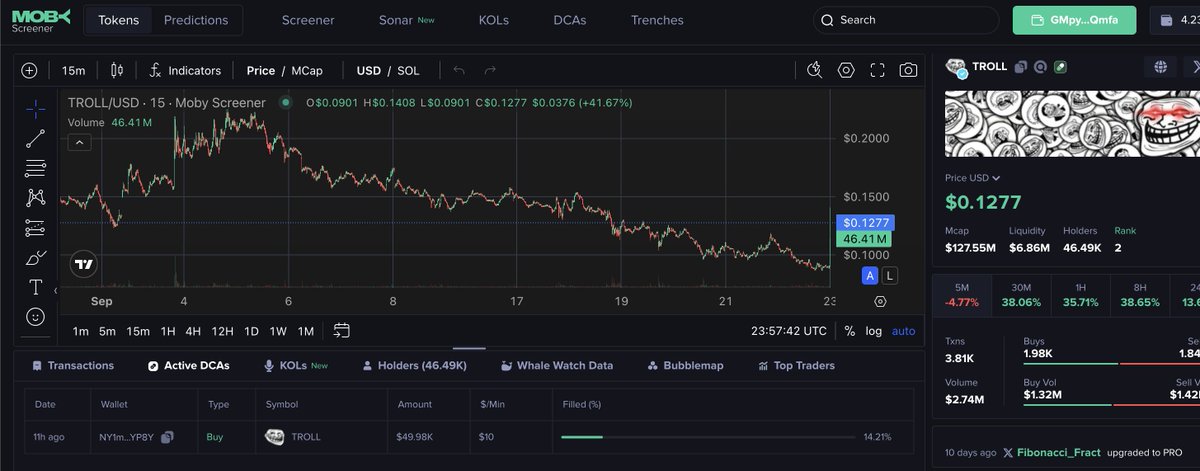Switch to the Tokens tab
This screenshot has height=471, width=1200.
coord(118,20)
